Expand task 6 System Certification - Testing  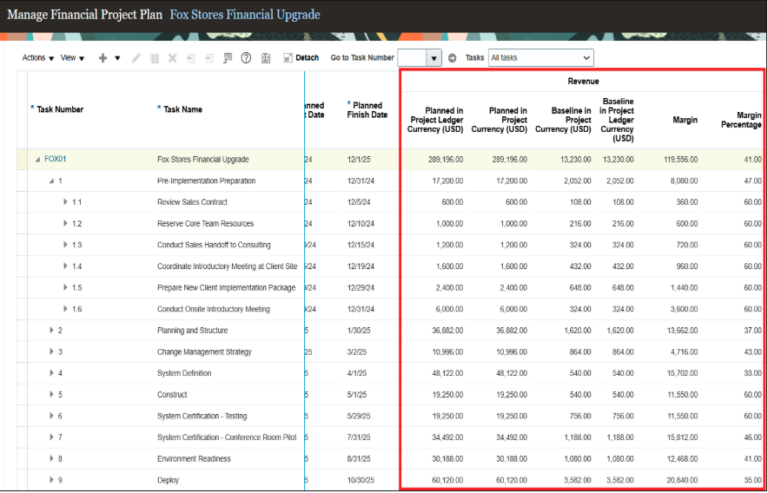(51, 416)
